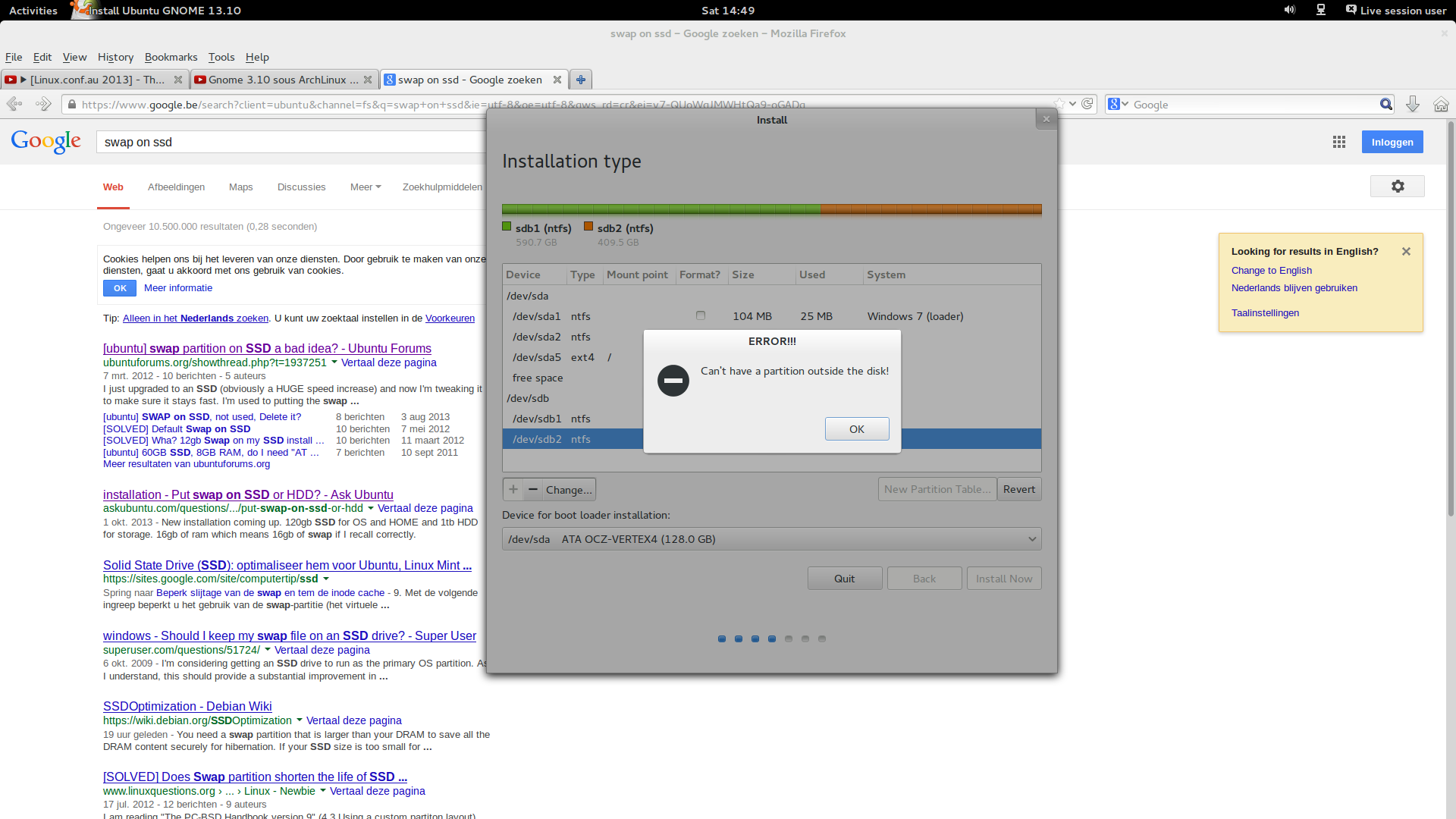Click the volume icon in top bar
The width and height of the screenshot is (1456, 819).
tap(1289, 10)
